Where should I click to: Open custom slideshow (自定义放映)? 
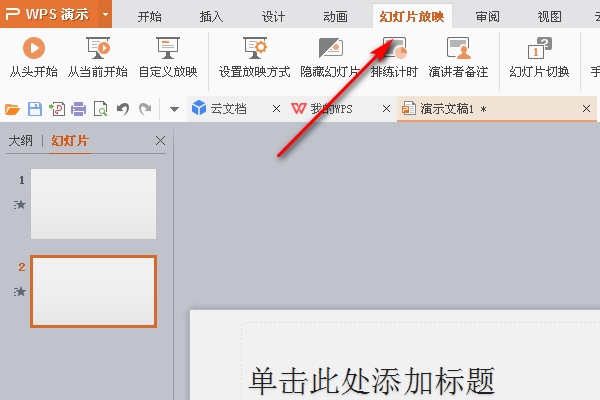(x=168, y=58)
